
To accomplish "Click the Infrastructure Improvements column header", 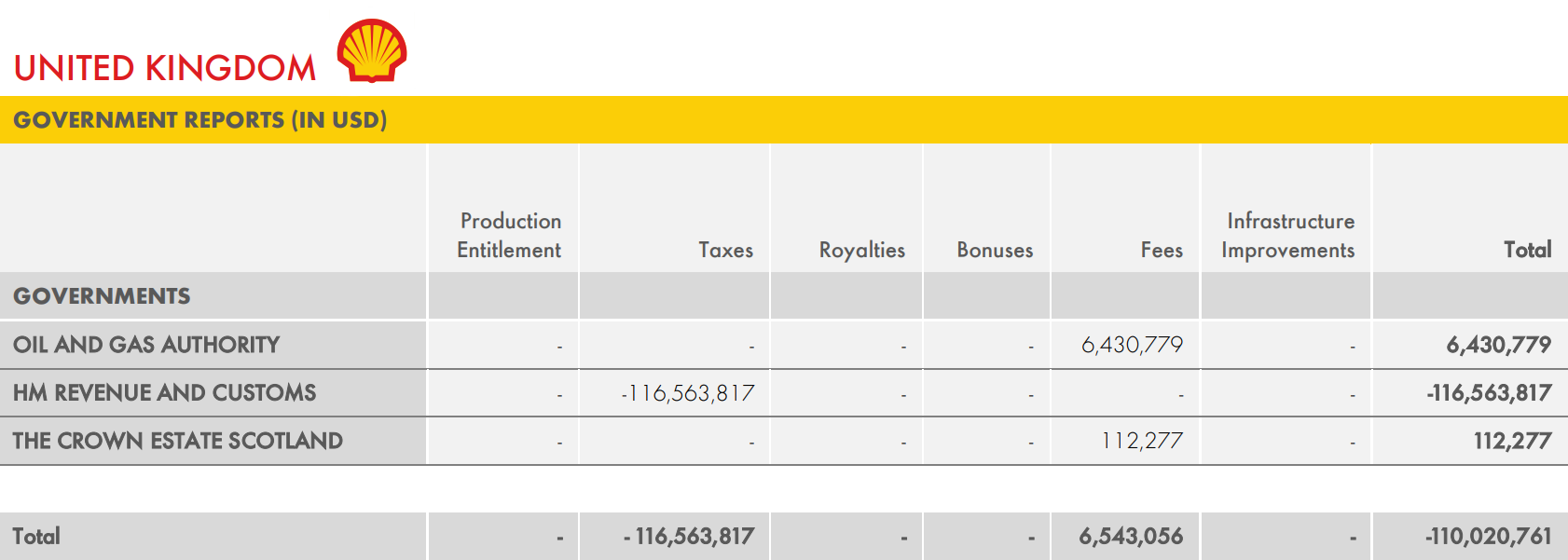I will click(x=1288, y=235).
